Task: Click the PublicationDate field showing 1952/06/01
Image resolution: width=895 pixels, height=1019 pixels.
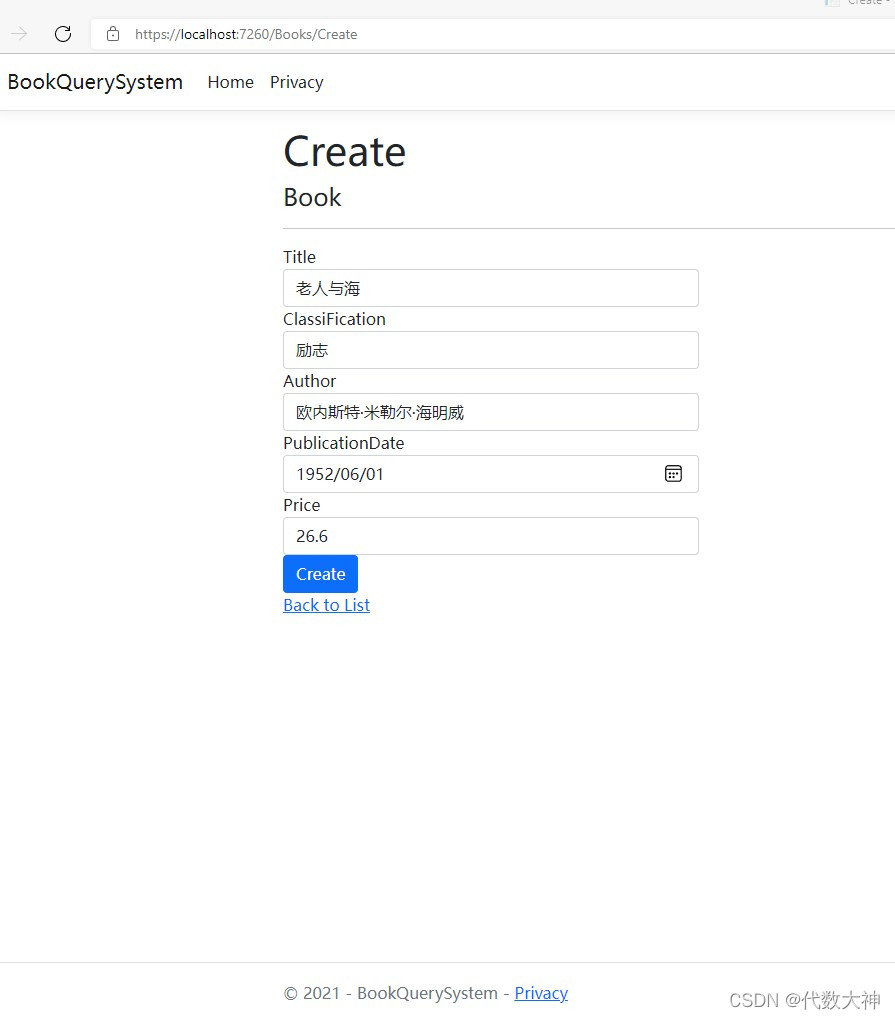Action: click(x=491, y=474)
